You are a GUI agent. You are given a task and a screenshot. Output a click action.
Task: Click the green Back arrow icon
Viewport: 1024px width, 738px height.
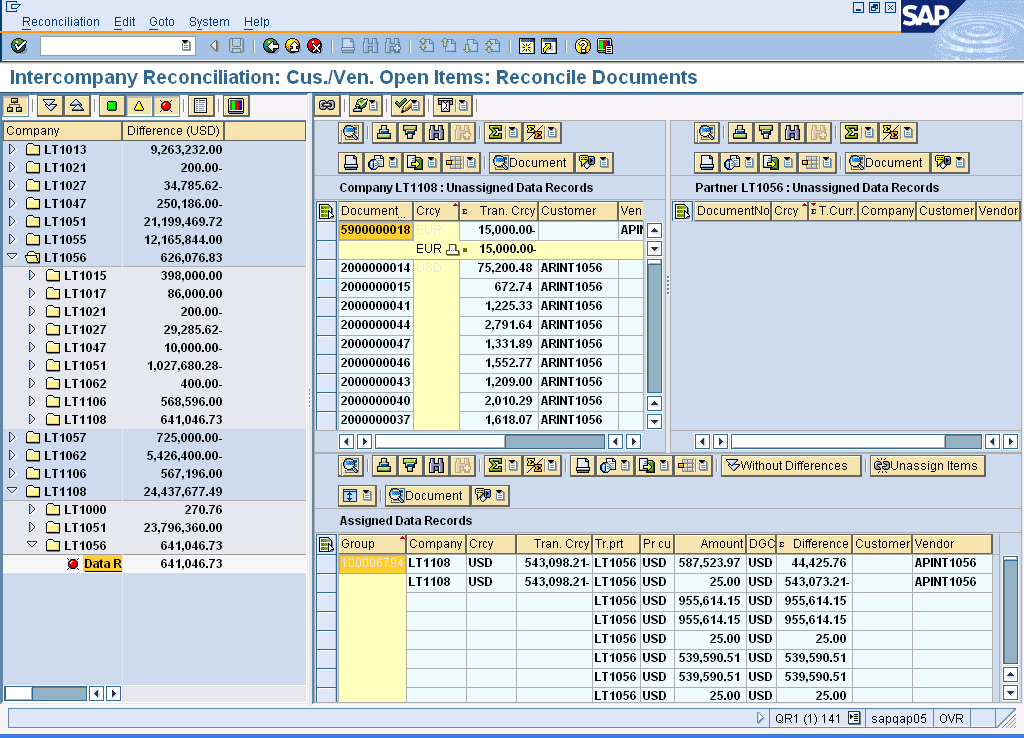(x=270, y=46)
